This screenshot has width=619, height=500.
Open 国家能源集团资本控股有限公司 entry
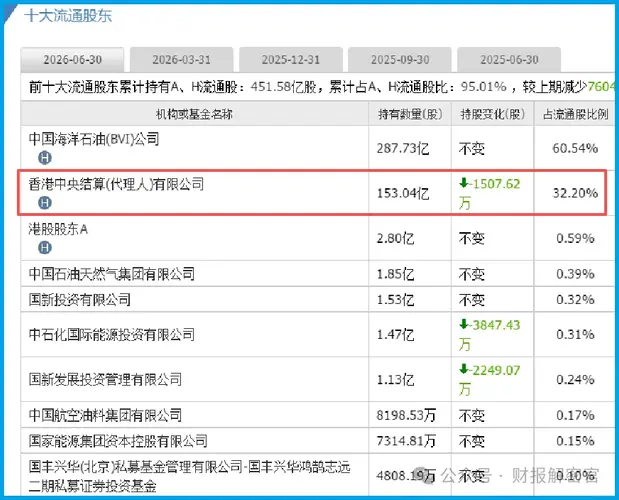click(x=118, y=441)
